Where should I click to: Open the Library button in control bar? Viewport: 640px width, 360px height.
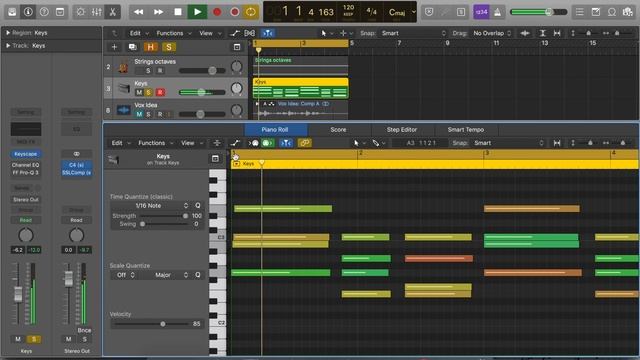12,12
